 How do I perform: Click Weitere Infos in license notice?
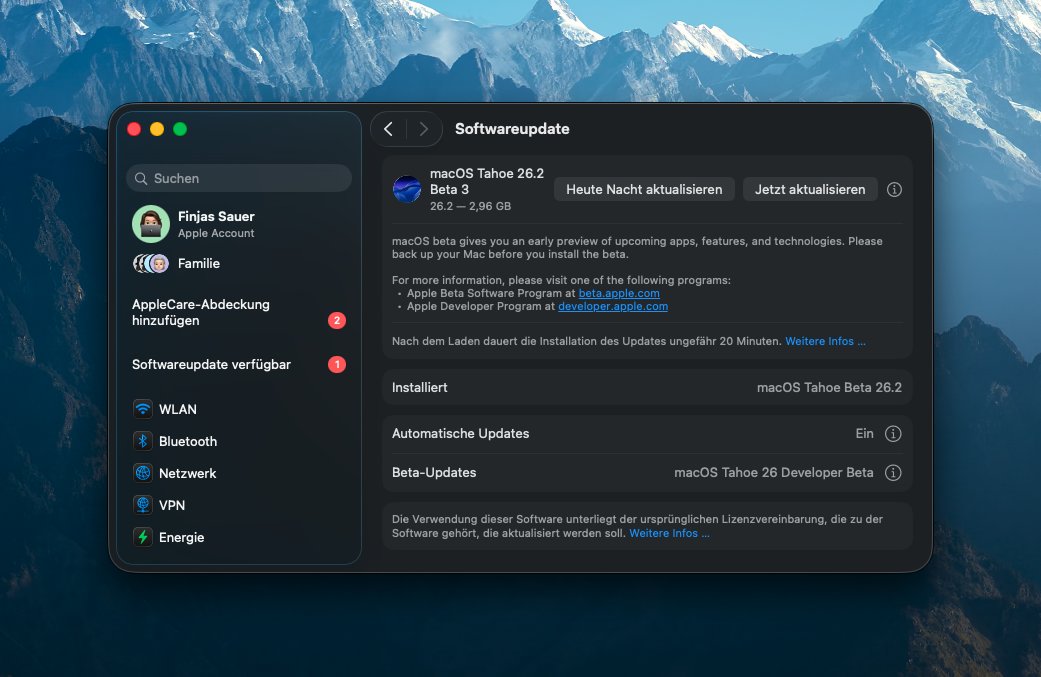669,533
